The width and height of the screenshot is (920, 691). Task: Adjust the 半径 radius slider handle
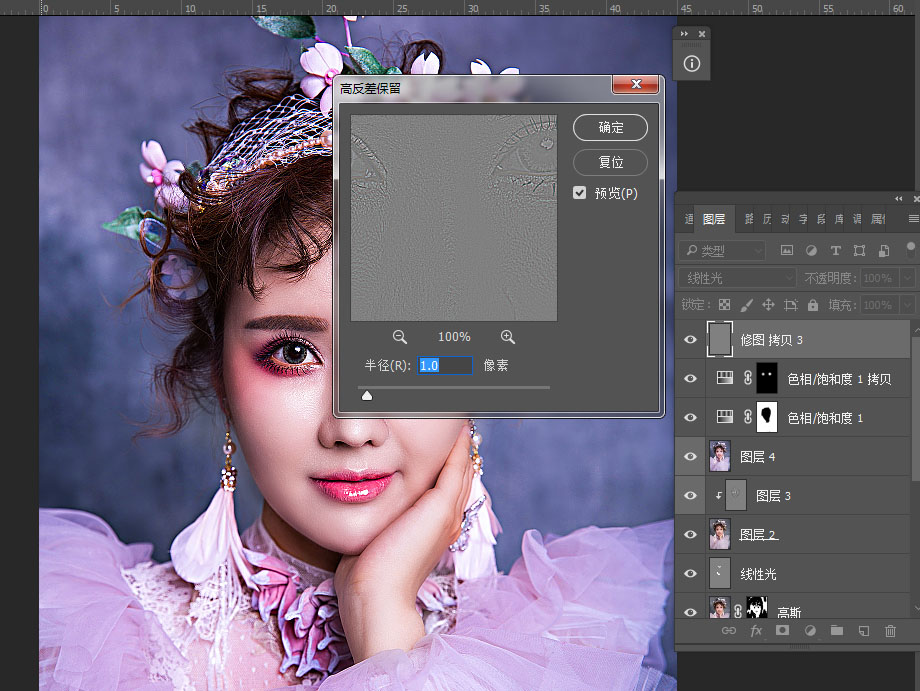pos(367,396)
